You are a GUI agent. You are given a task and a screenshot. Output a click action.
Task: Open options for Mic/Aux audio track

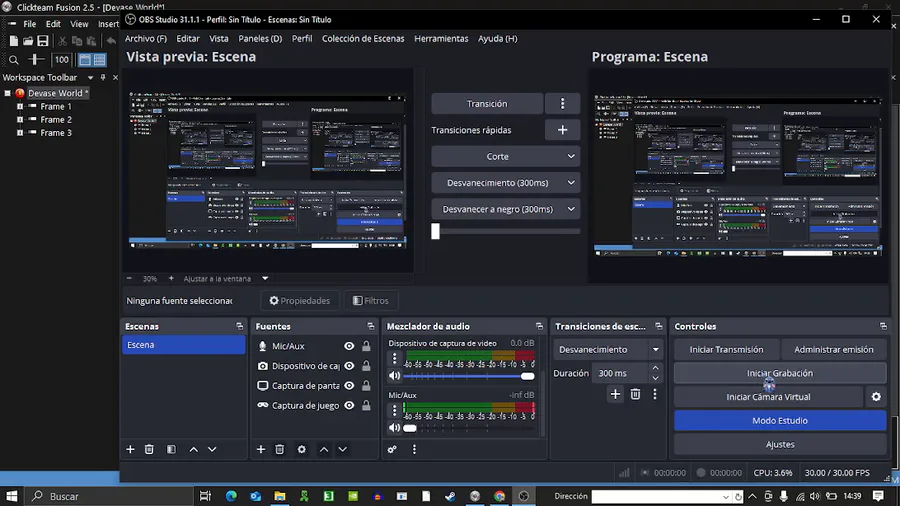click(394, 410)
